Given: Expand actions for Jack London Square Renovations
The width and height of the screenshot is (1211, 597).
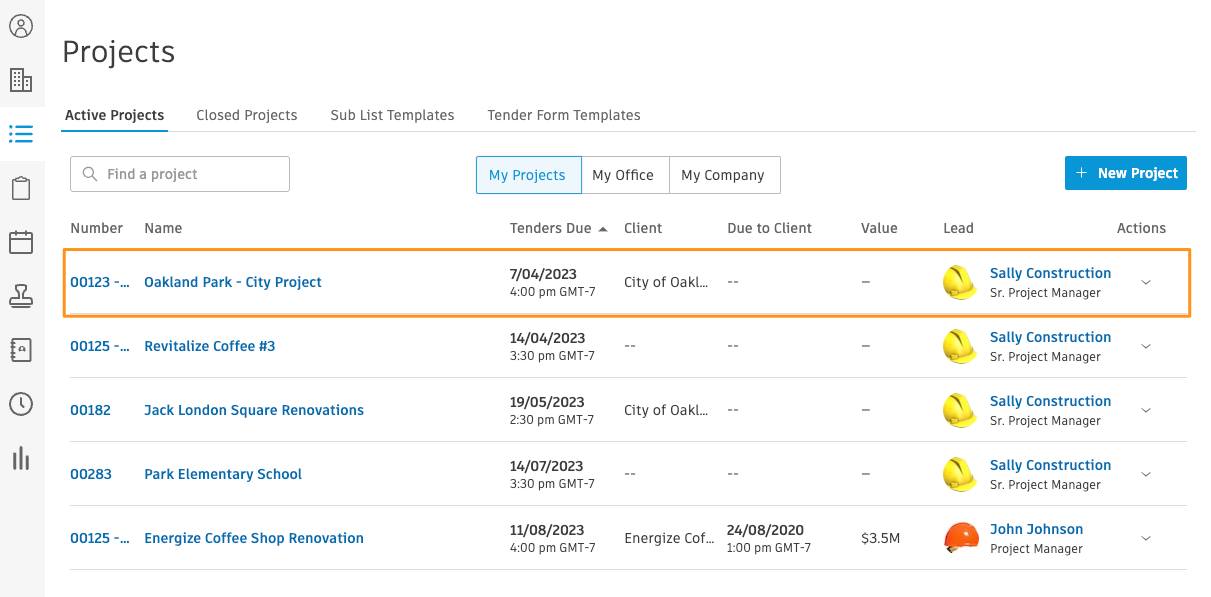Looking at the screenshot, I should 1146,410.
